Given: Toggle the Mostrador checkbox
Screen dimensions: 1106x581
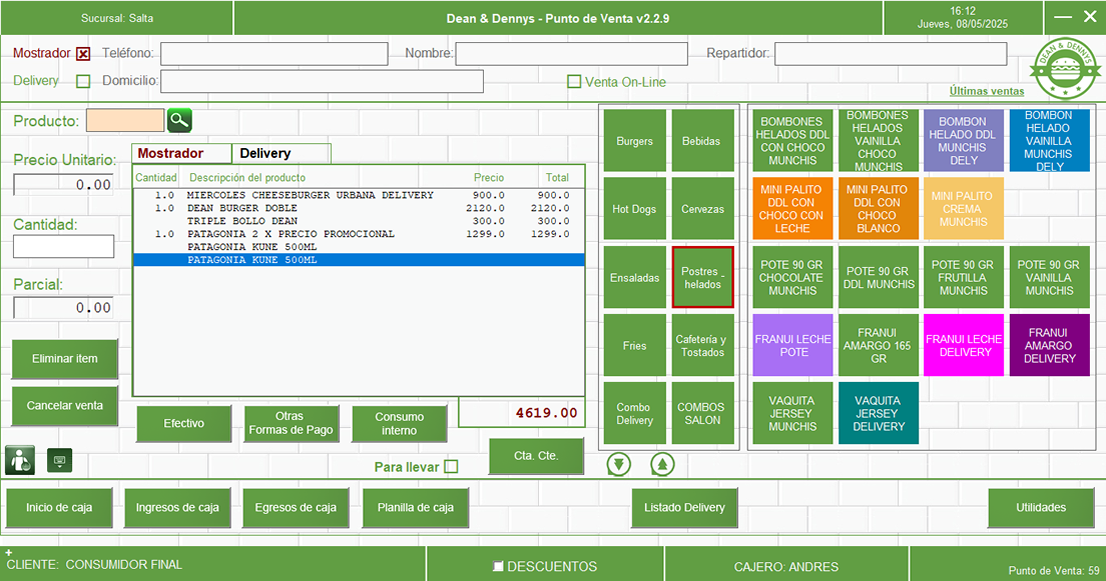Looking at the screenshot, I should click(x=83, y=54).
